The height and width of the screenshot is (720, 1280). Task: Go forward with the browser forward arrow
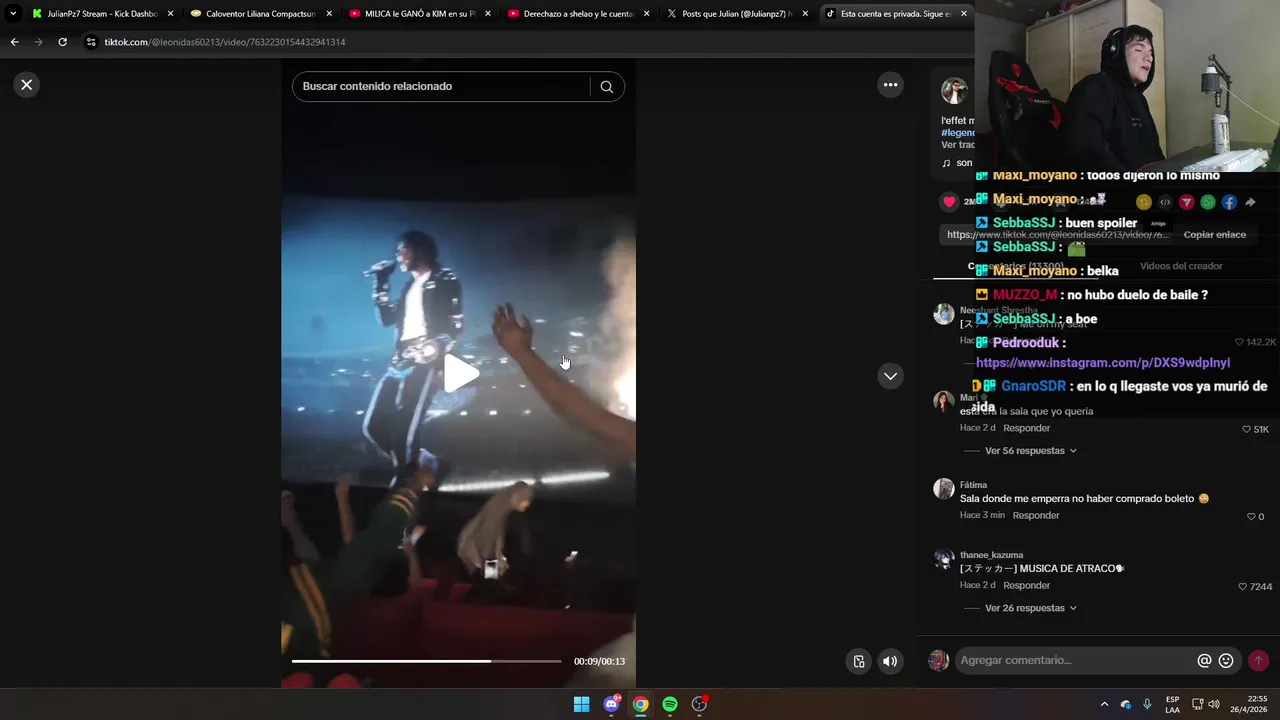pyautogui.click(x=38, y=42)
